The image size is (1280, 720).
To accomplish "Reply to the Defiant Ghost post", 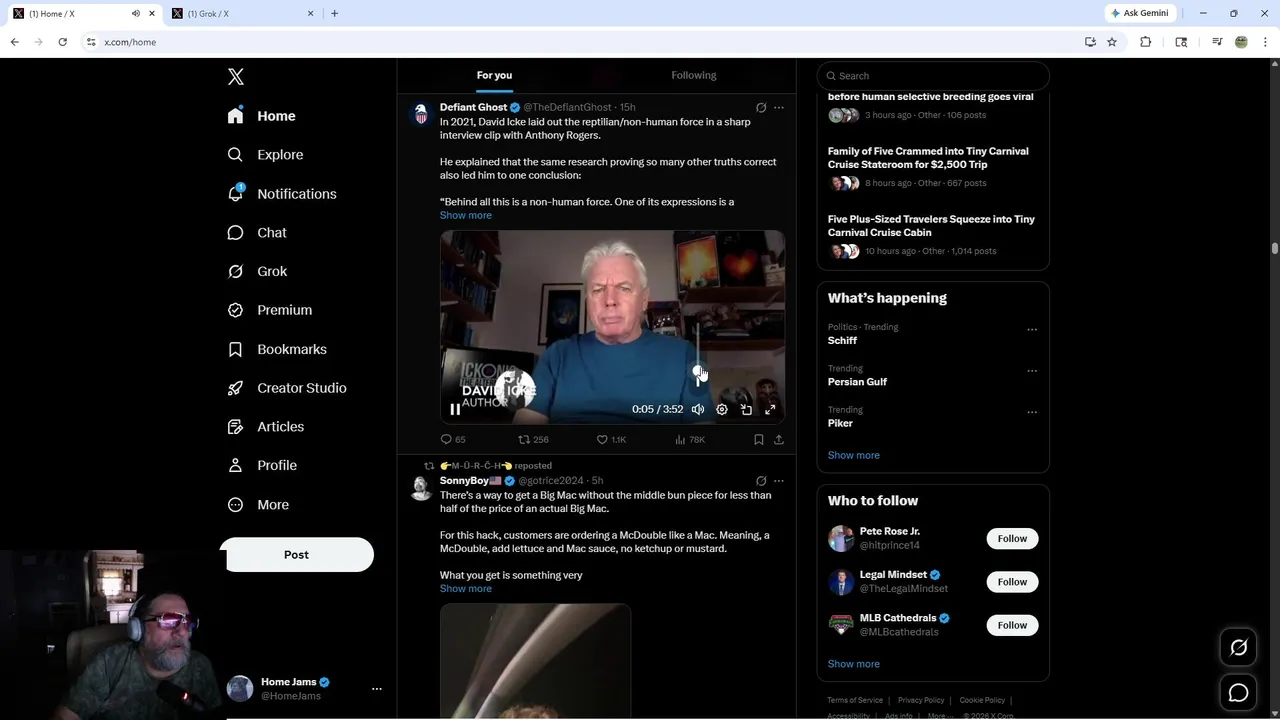I will (x=453, y=439).
